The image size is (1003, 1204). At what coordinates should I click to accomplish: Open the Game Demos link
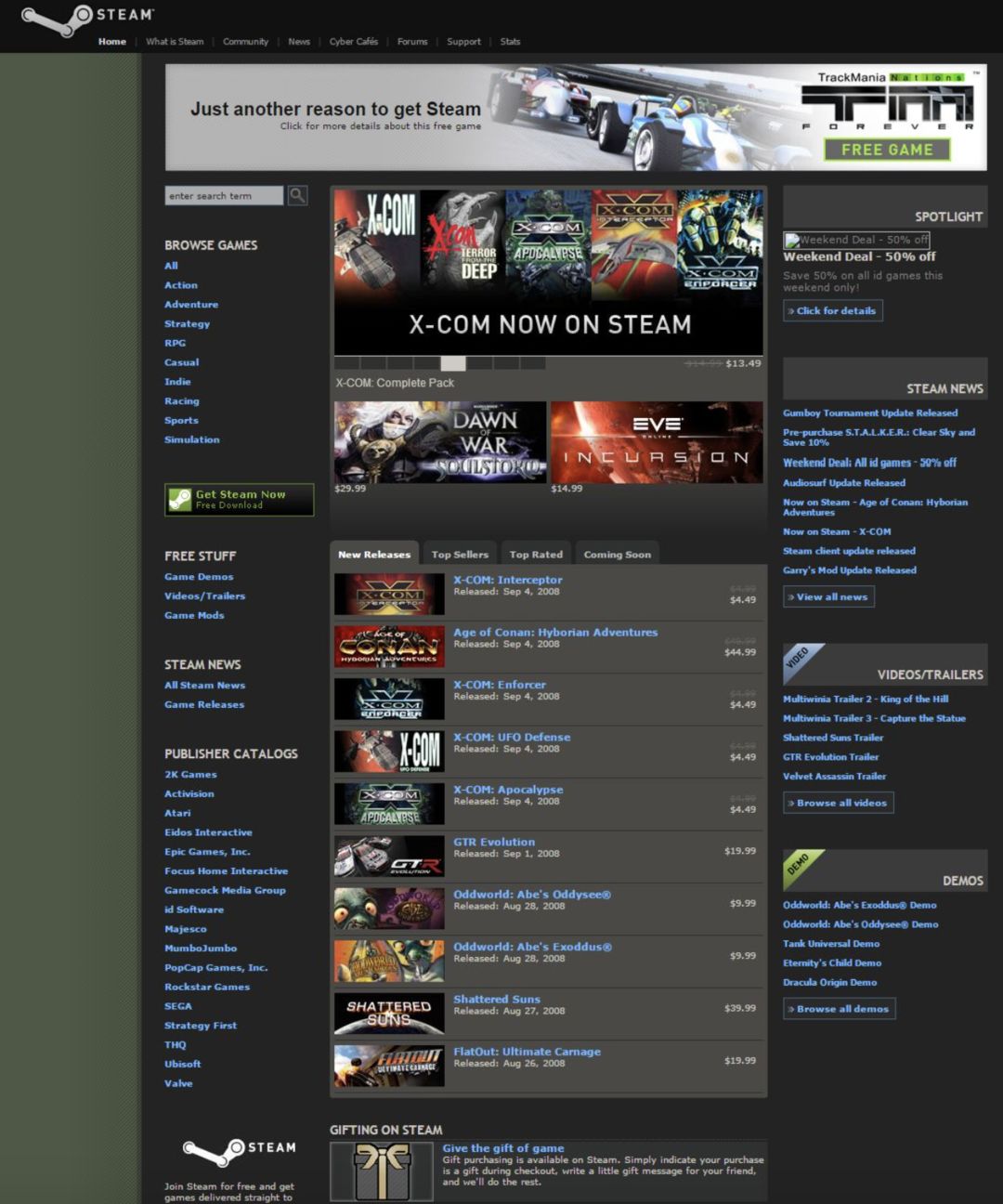[199, 577]
